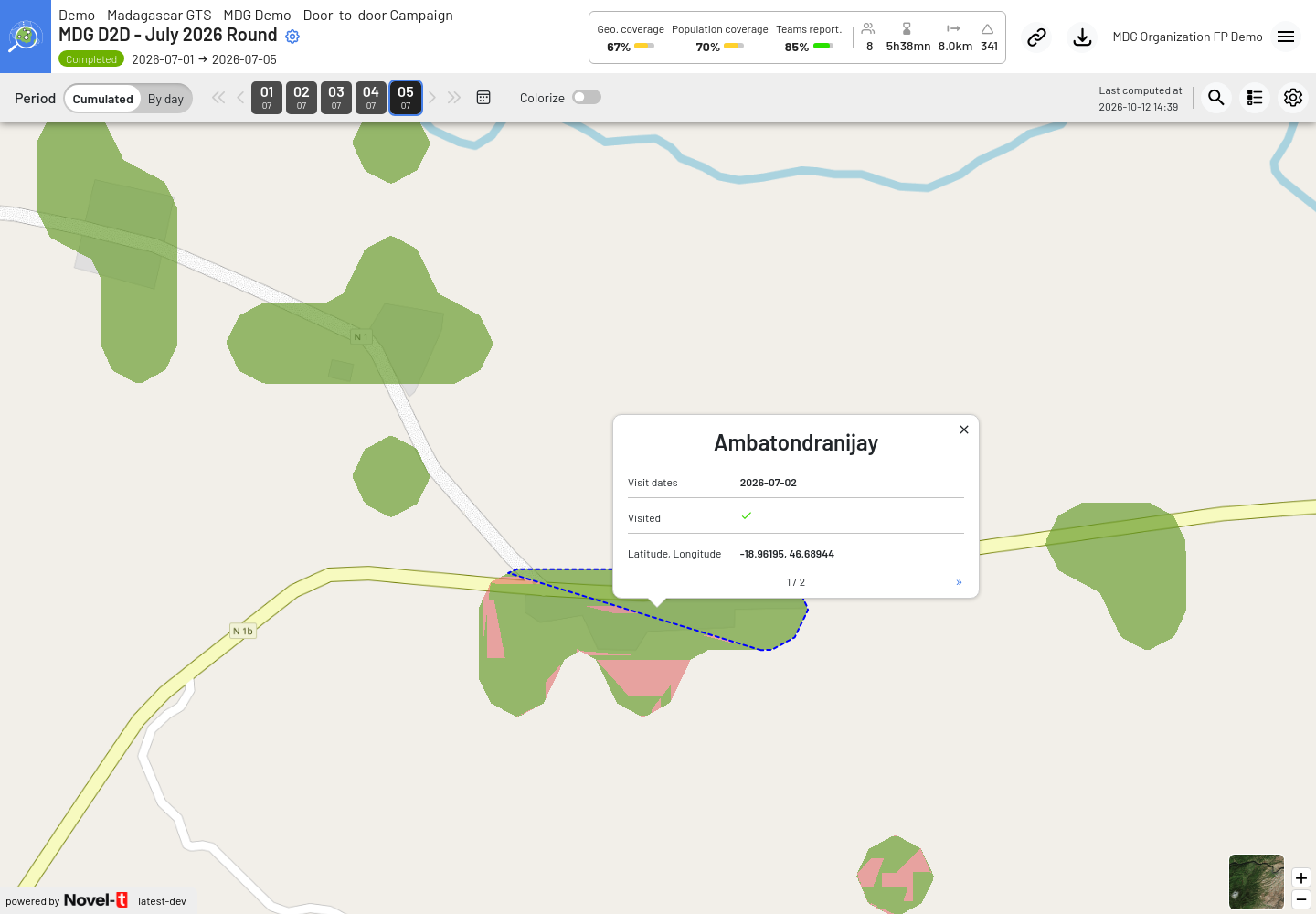Open map settings gear icon
This screenshot has width=1316, height=914.
pyautogui.click(x=1293, y=98)
